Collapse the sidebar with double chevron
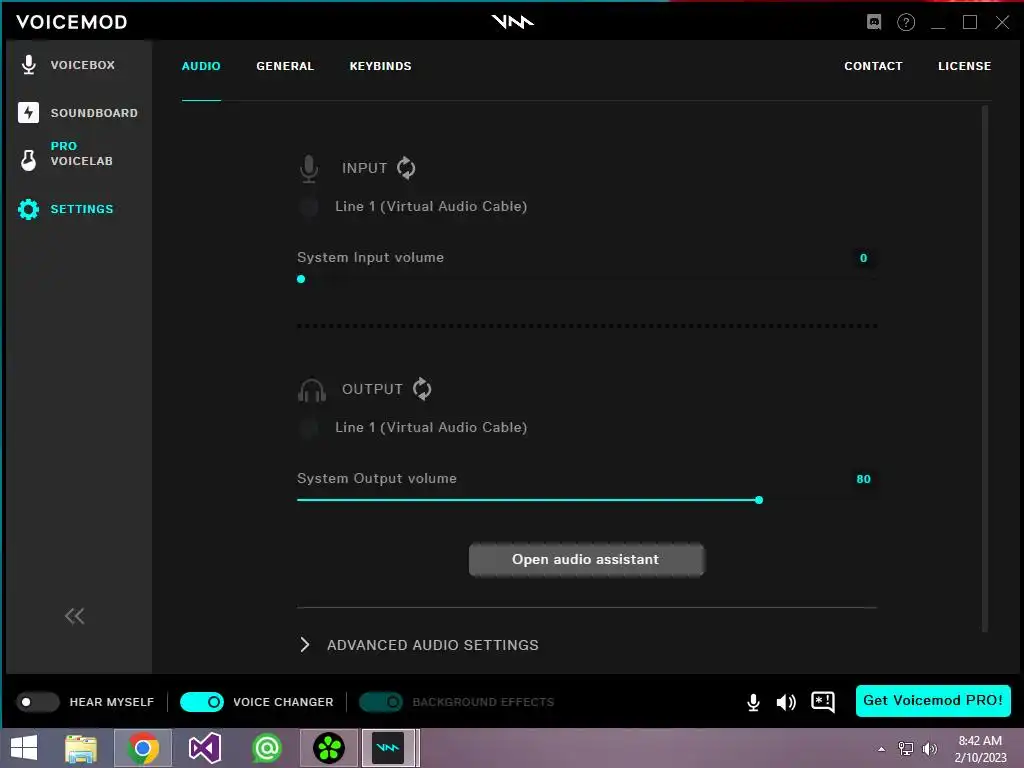Screen dimensions: 1024x768 tap(74, 616)
